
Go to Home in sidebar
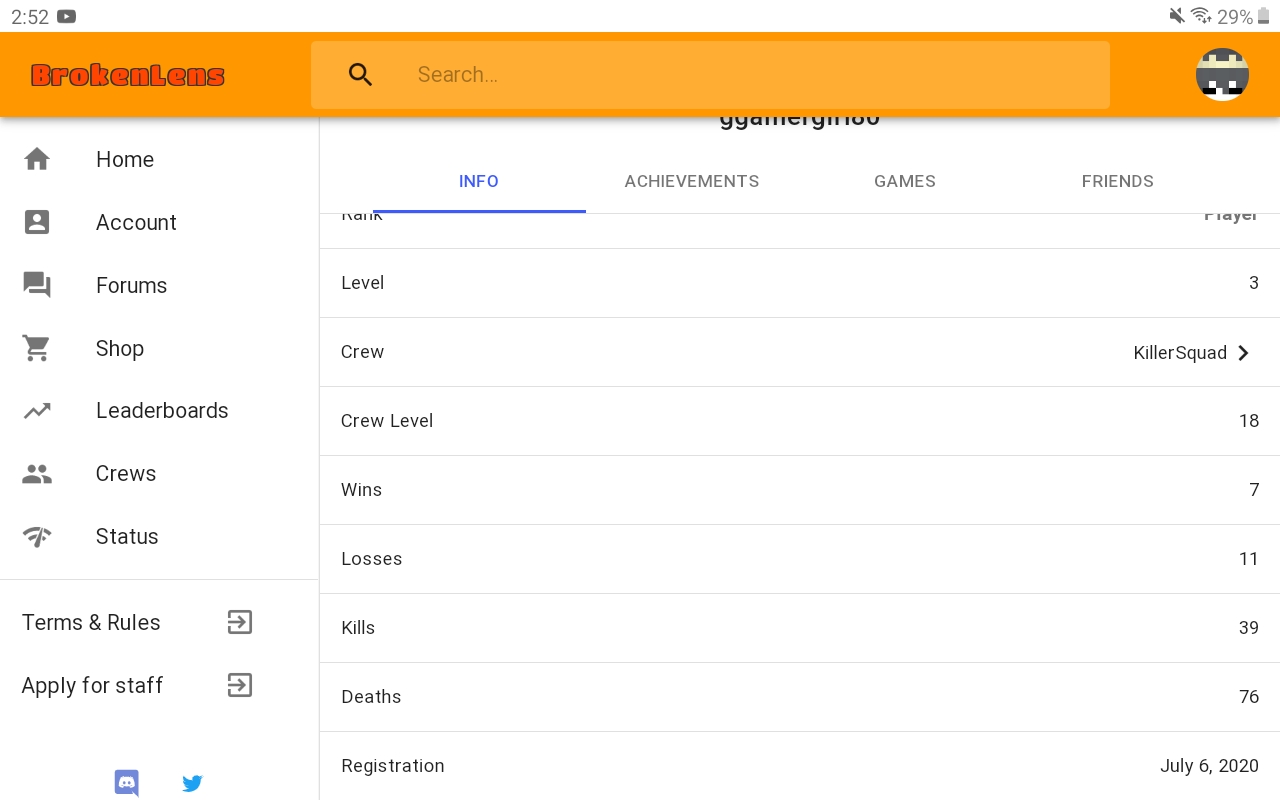125,159
